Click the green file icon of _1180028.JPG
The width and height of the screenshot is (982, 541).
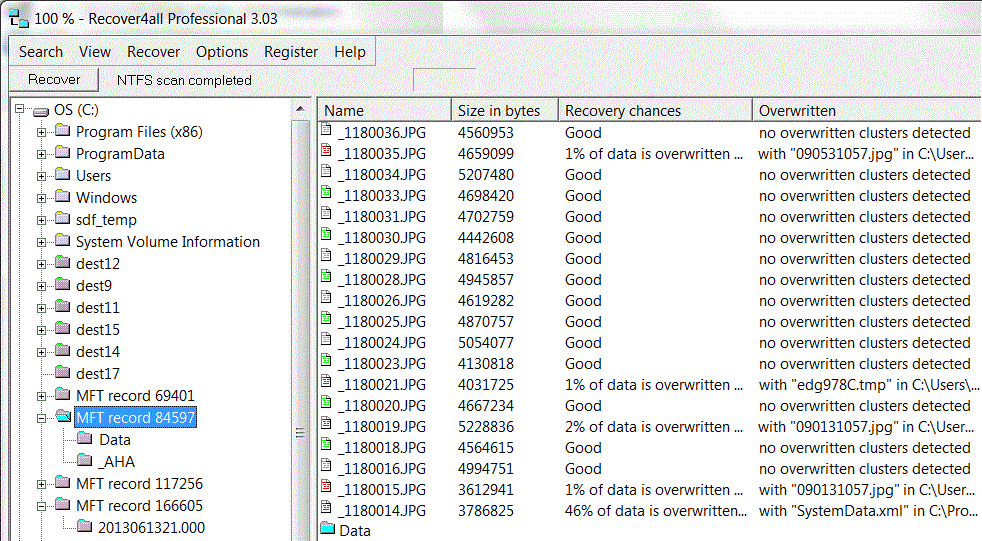click(x=326, y=277)
